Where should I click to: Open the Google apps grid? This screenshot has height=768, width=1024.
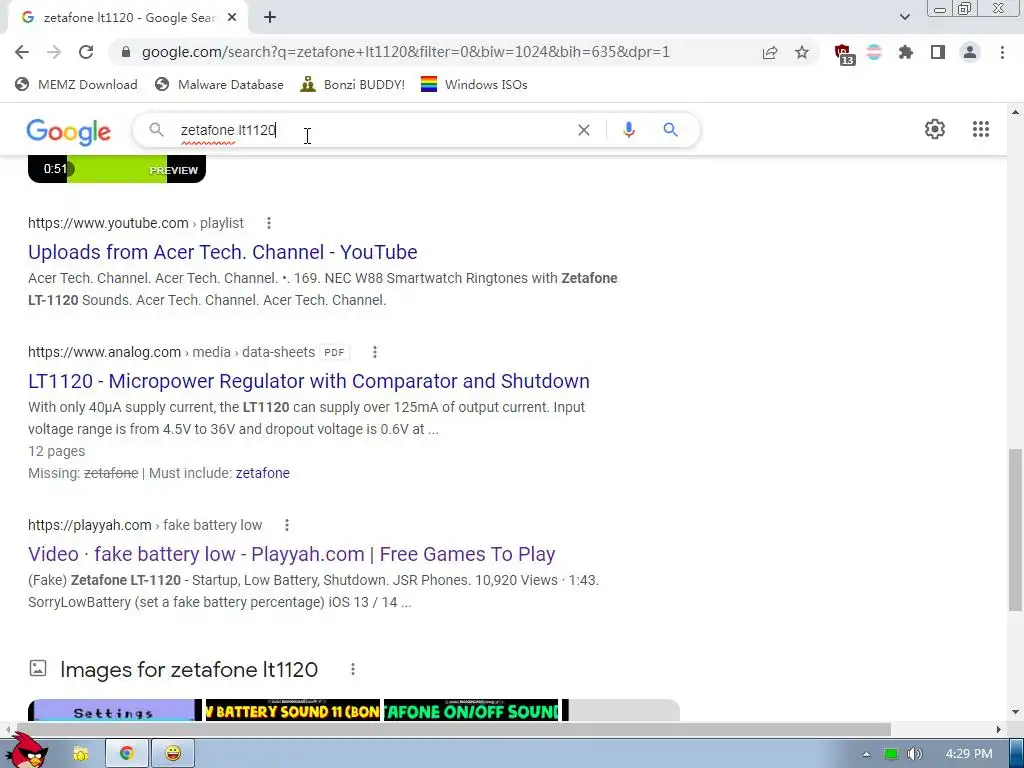[981, 129]
